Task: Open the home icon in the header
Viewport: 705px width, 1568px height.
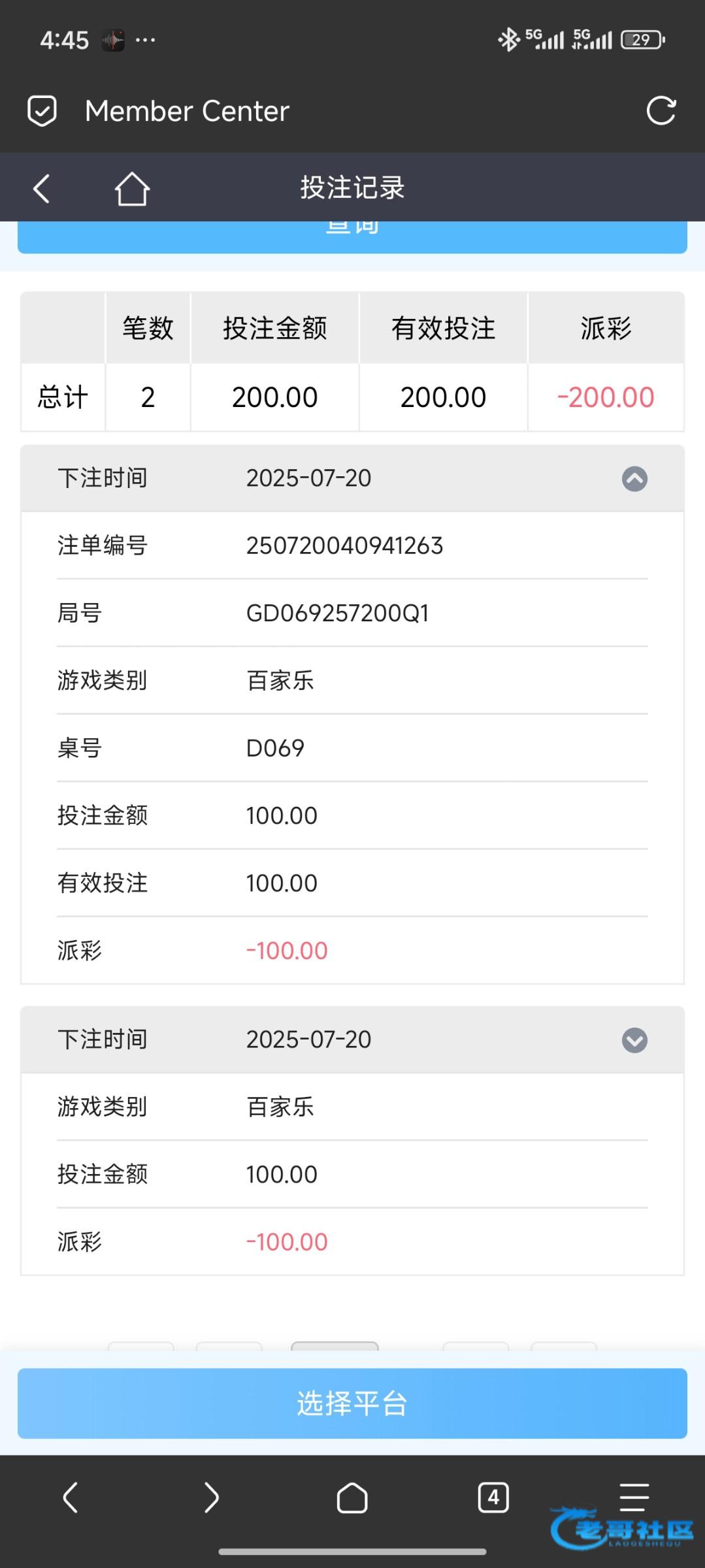Action: coord(132,189)
